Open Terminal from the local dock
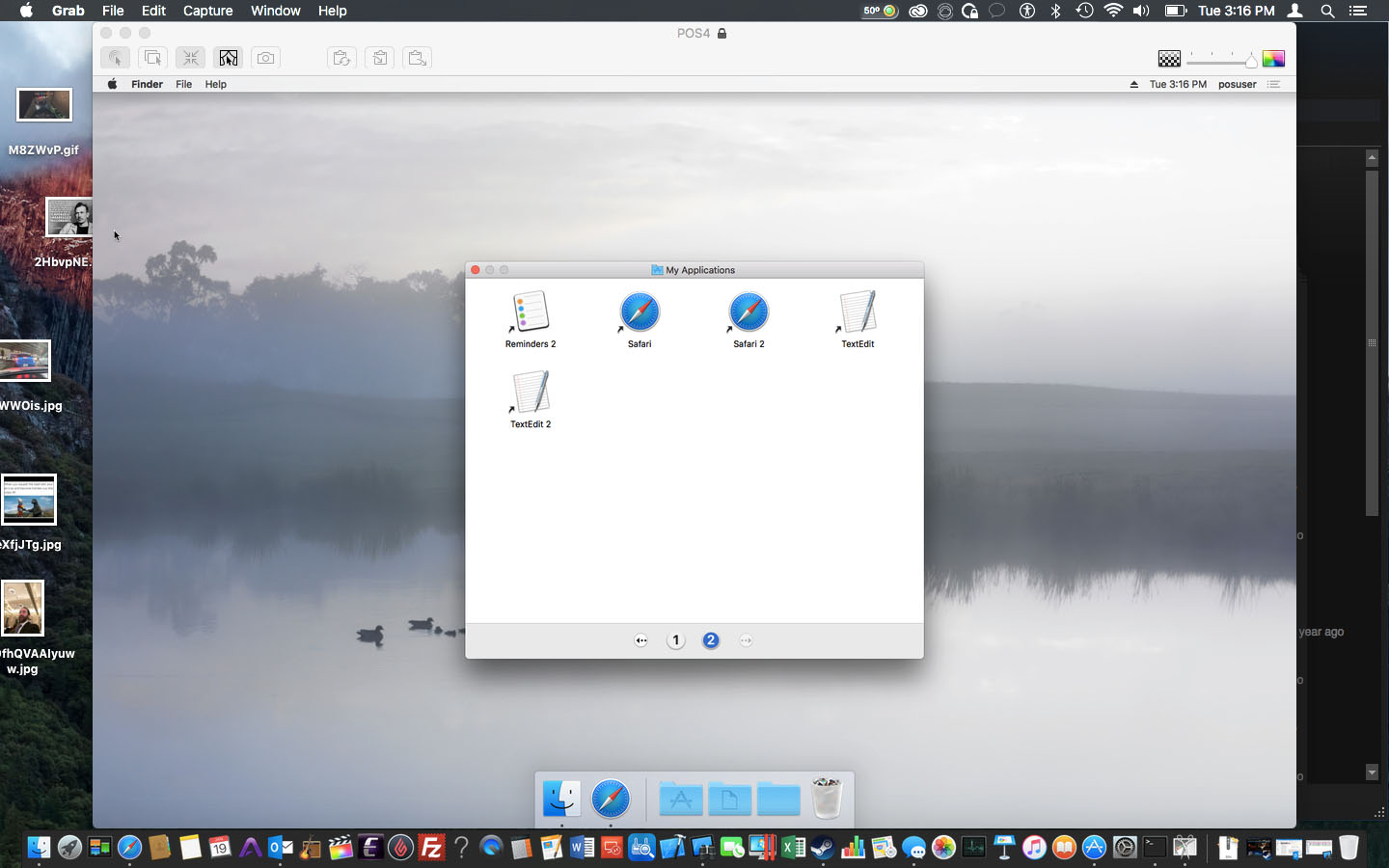Screen dimensions: 1389x868 [1155, 848]
